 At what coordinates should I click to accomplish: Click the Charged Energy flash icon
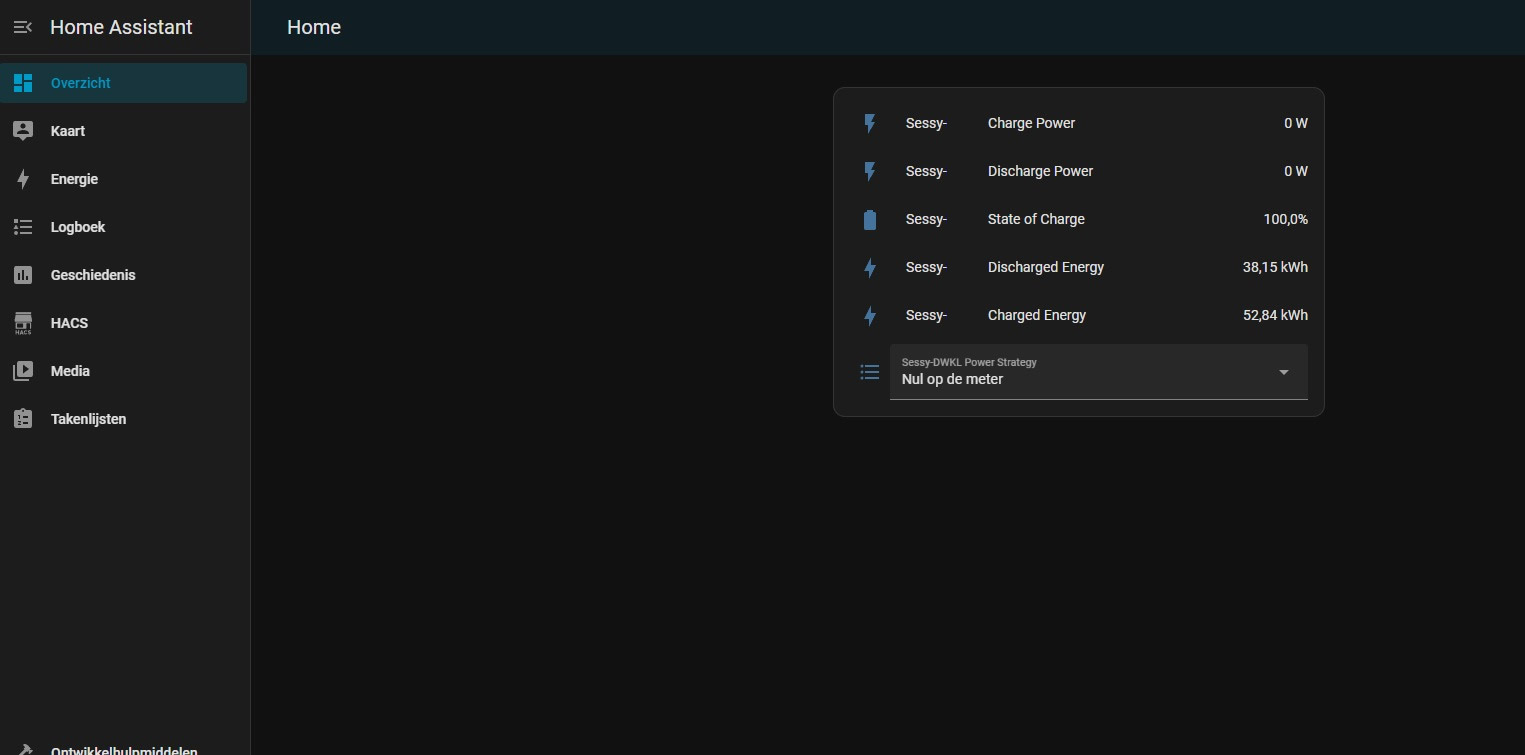(x=870, y=315)
